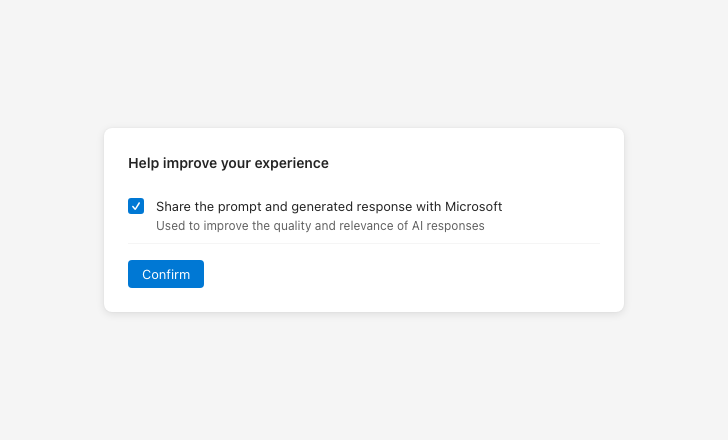Uncheck the Share the prompt checkbox
The image size is (728, 440).
(136, 206)
